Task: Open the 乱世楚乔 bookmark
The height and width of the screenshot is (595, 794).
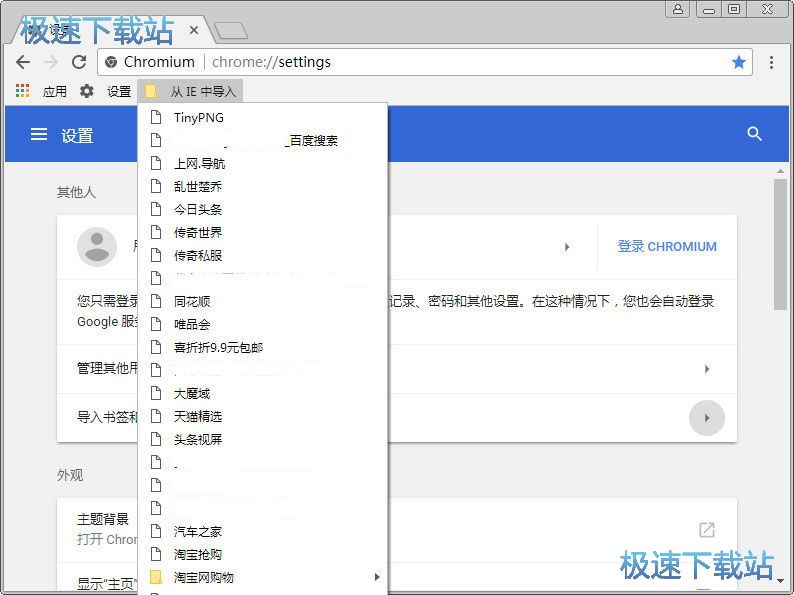Action: (x=262, y=186)
